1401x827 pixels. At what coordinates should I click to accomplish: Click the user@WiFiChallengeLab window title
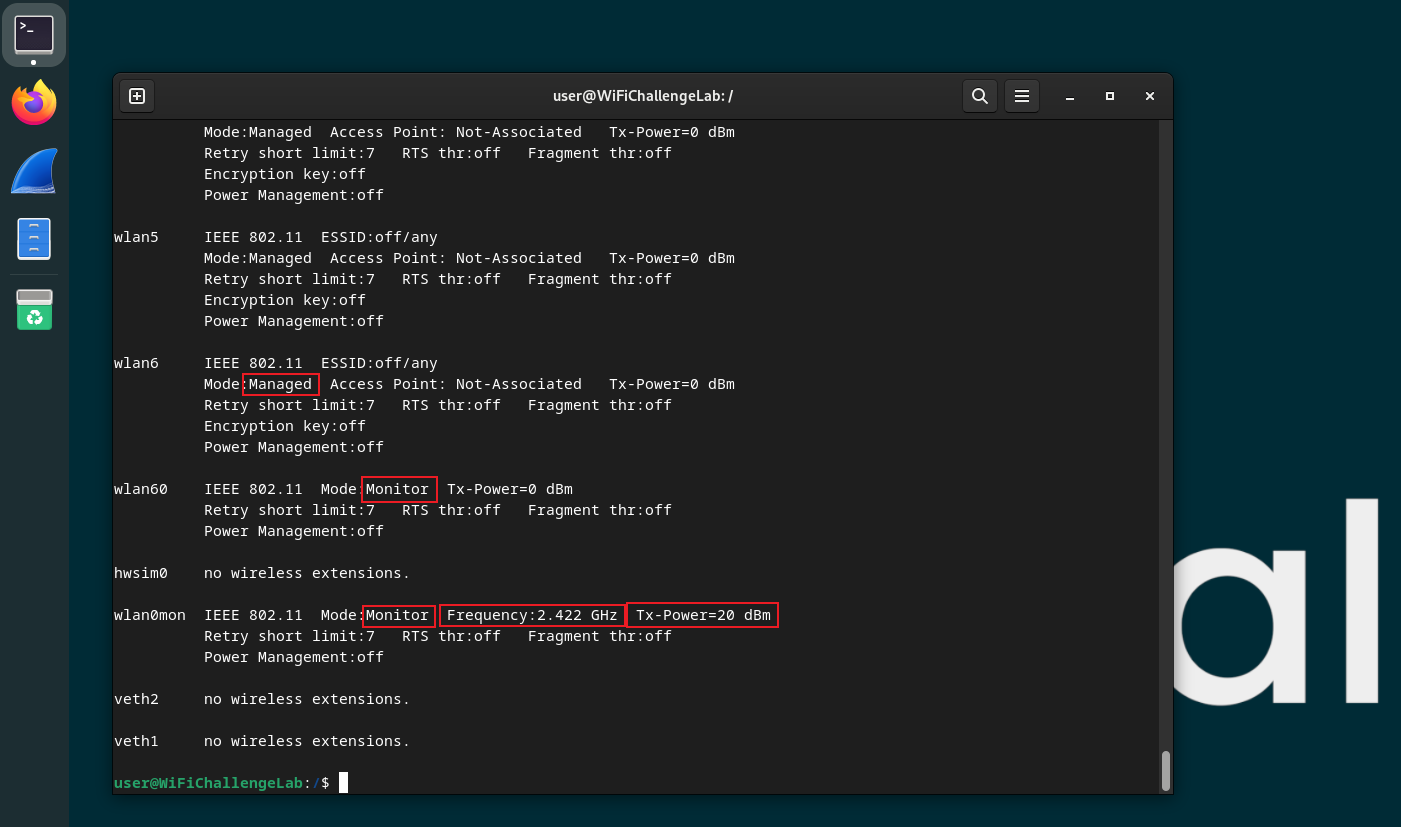(x=643, y=96)
